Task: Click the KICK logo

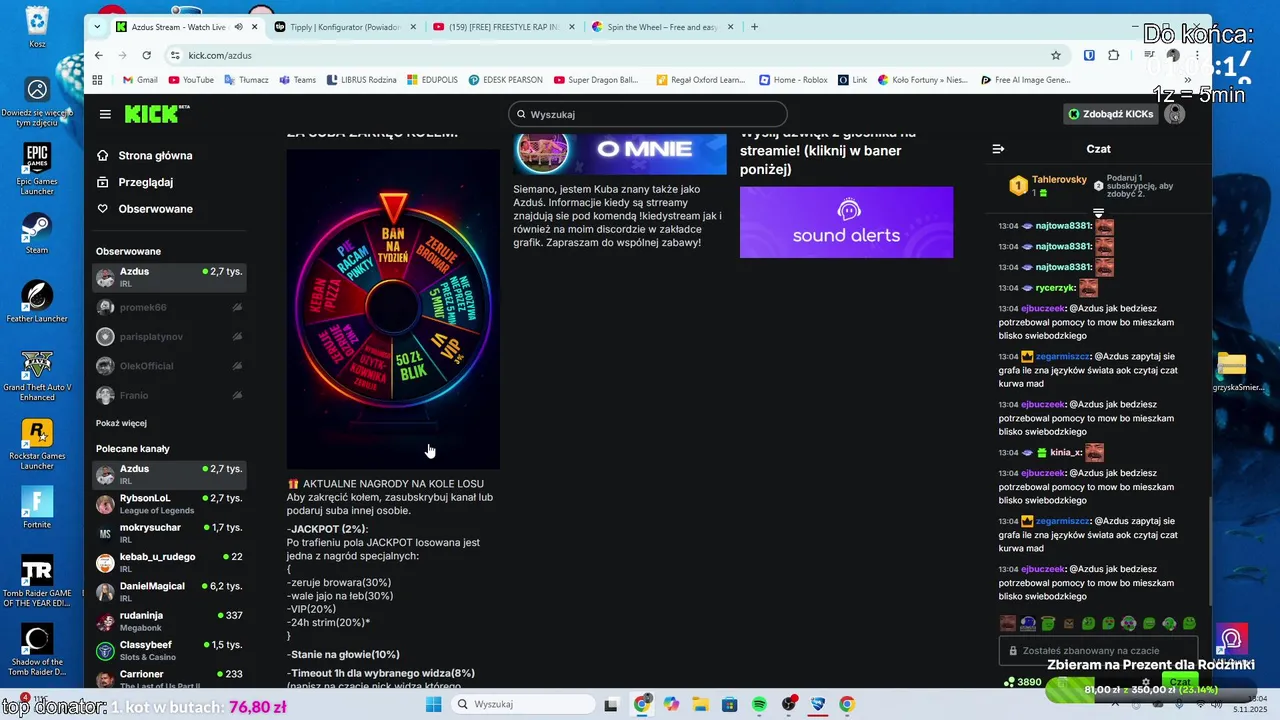Action: [156, 114]
